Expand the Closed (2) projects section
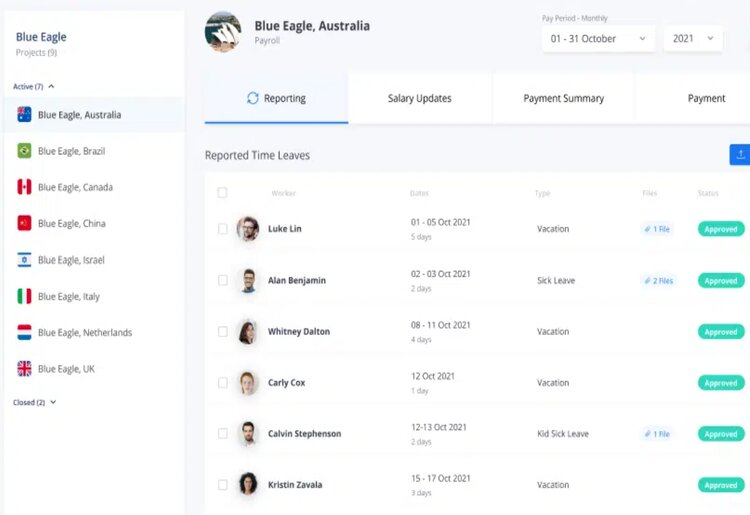Image resolution: width=750 pixels, height=515 pixels. [x=35, y=402]
